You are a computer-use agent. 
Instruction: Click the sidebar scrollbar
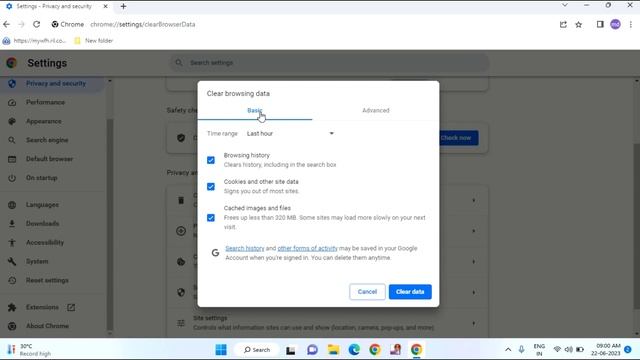(109, 224)
